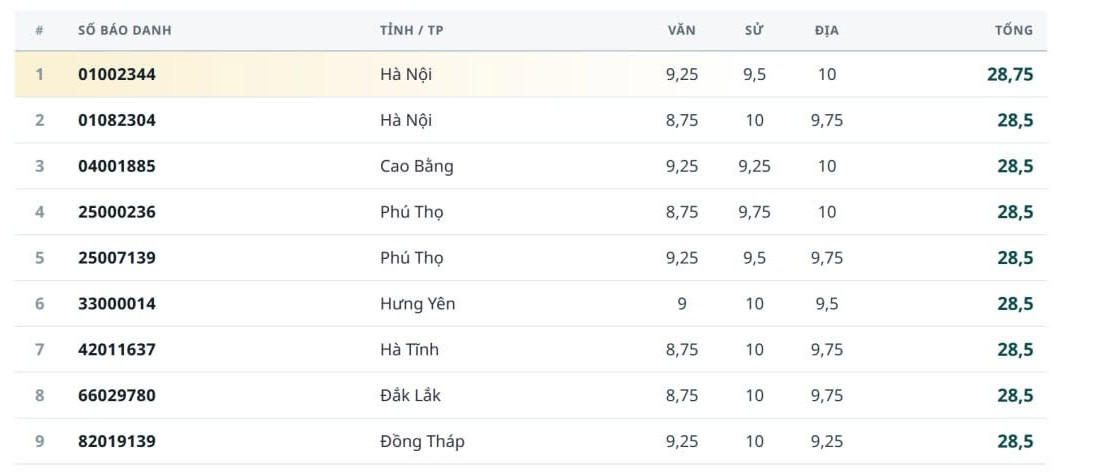
Task: Sort by the TỔNG column header
Action: click(1014, 31)
